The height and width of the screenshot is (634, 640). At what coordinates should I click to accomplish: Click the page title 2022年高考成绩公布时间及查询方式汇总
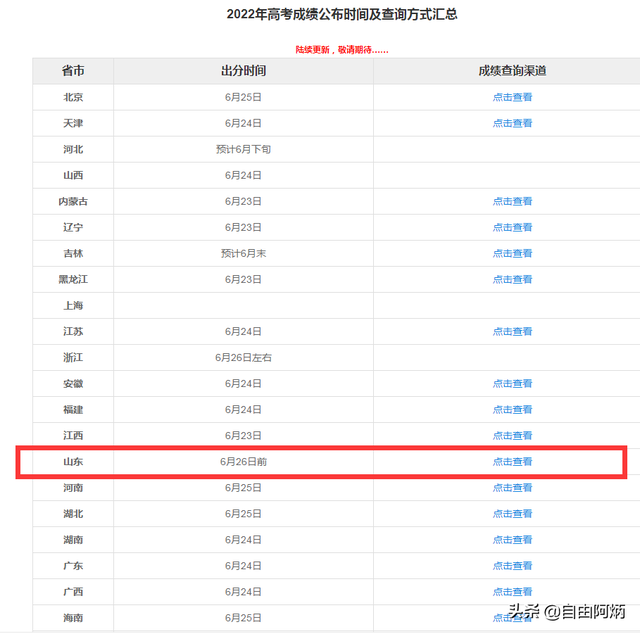click(x=342, y=14)
